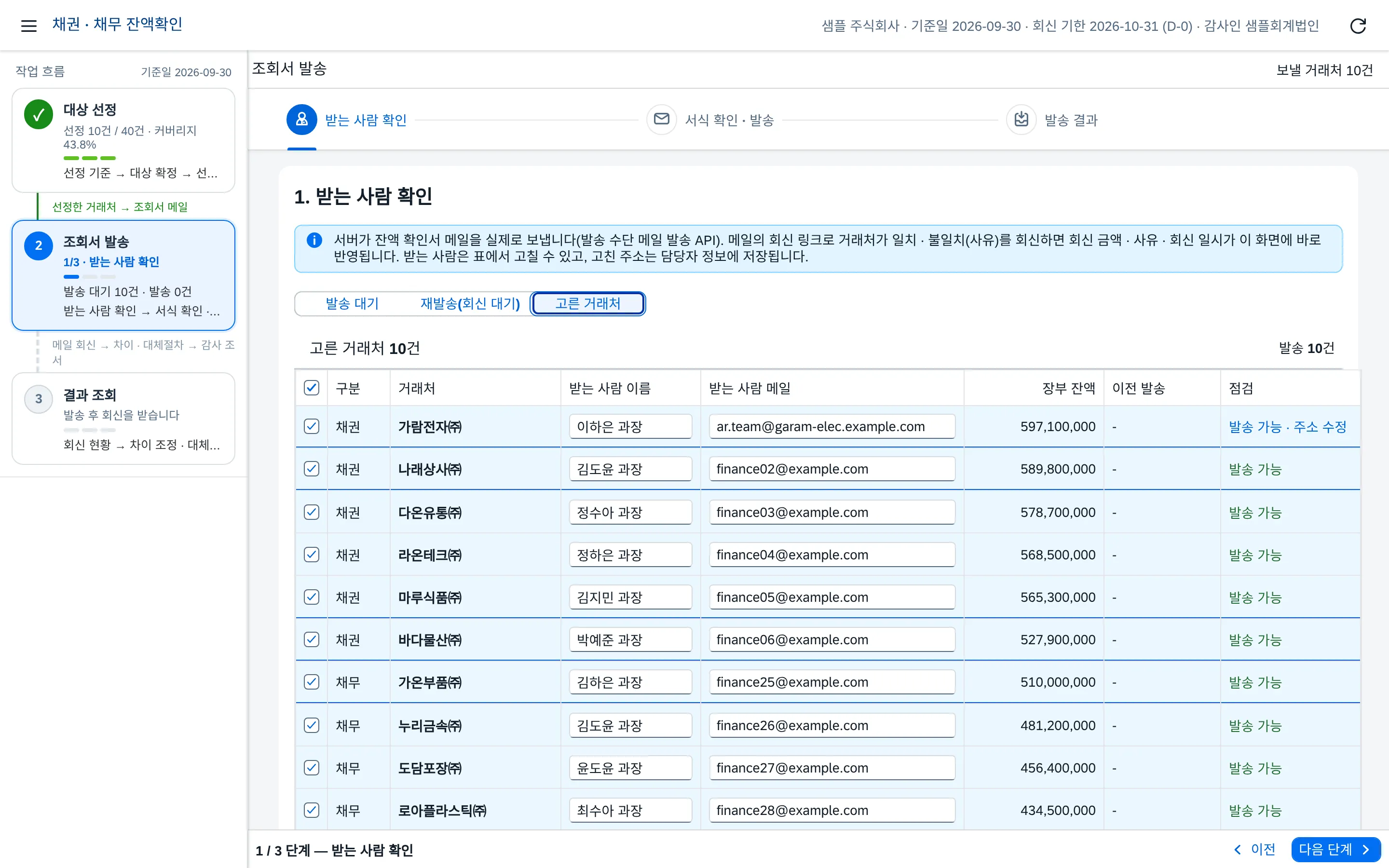Click the envelope icon for 서식 확인·발송 step

(661, 120)
